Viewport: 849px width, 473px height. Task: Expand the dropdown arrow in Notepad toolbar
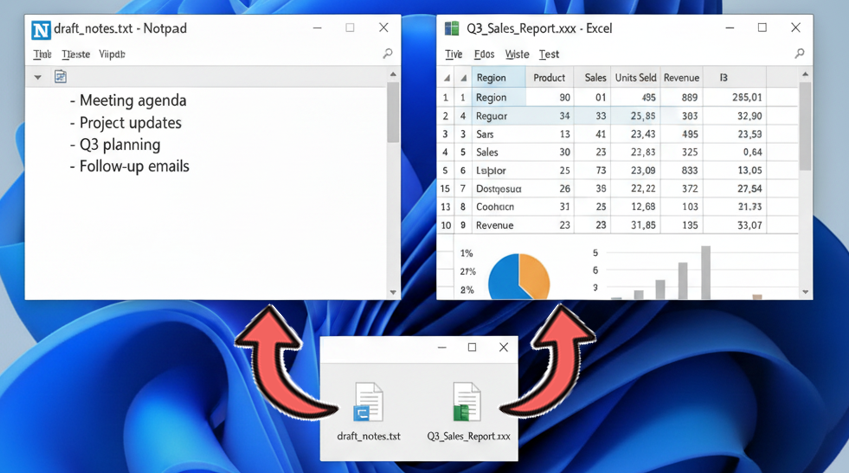[x=38, y=77]
